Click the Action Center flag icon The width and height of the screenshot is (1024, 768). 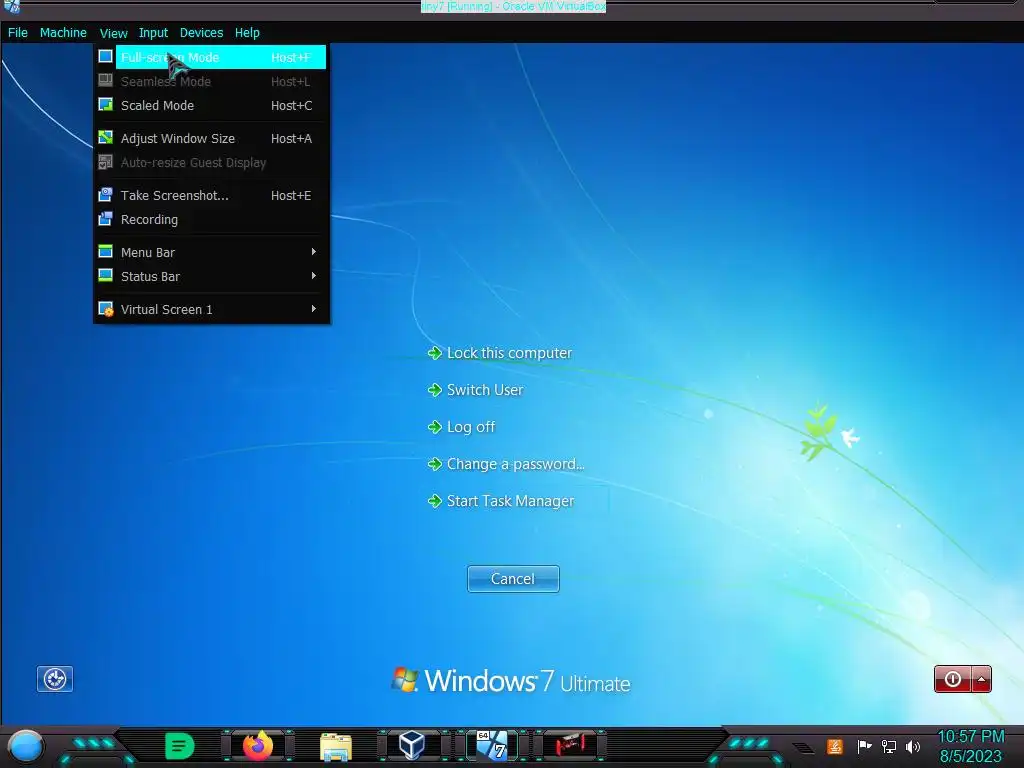865,746
